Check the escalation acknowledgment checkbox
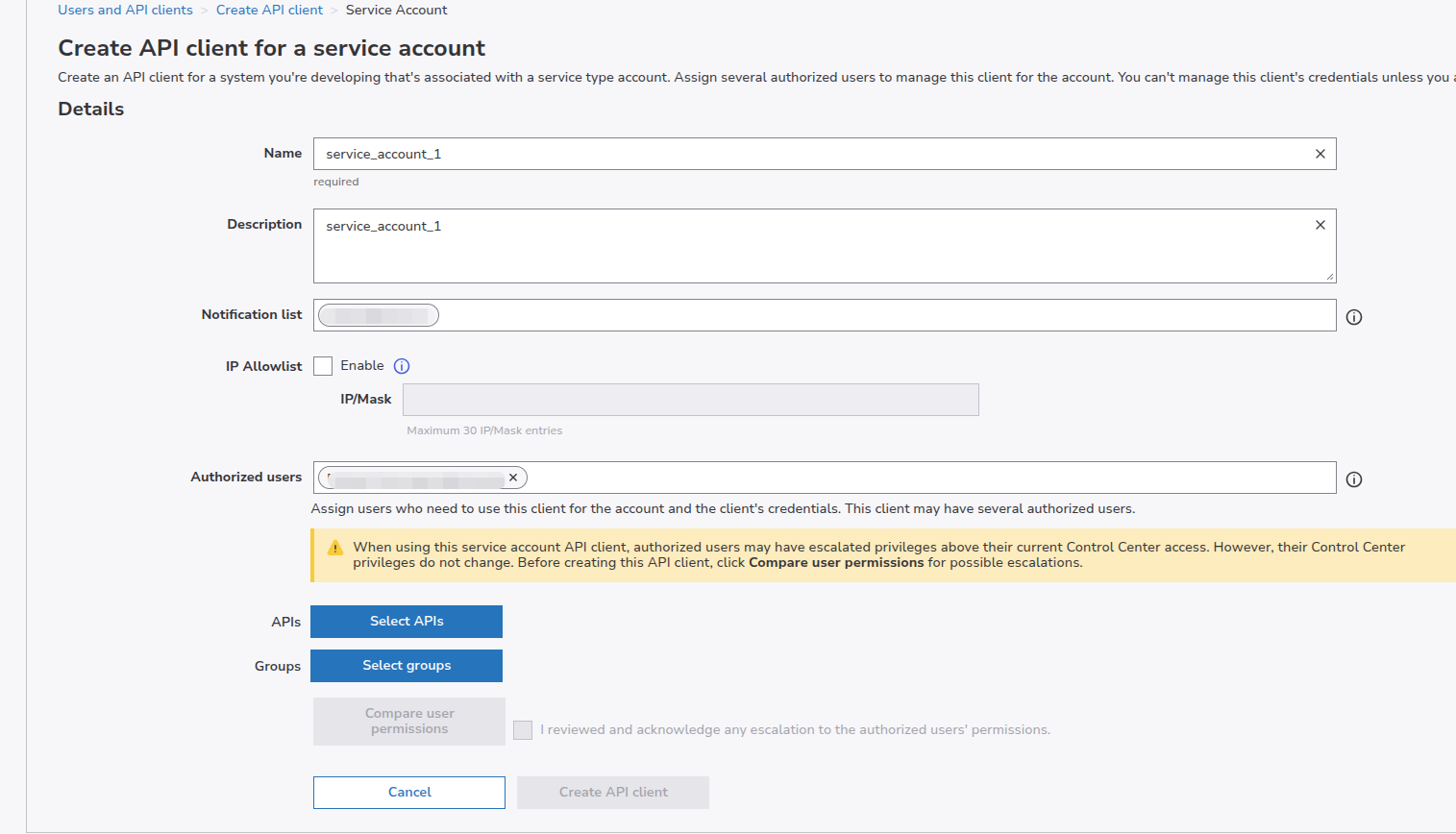This screenshot has width=1456, height=834. click(x=523, y=730)
